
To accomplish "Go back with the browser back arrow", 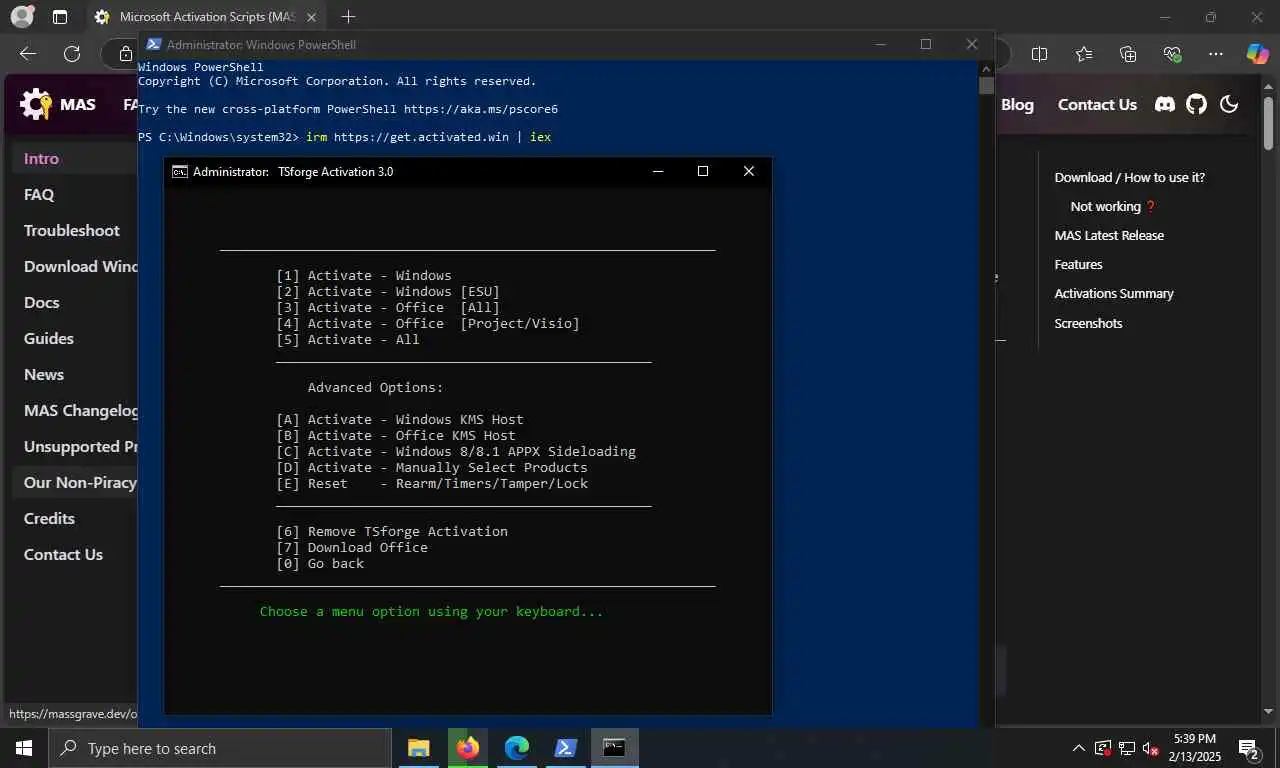I will tap(28, 54).
